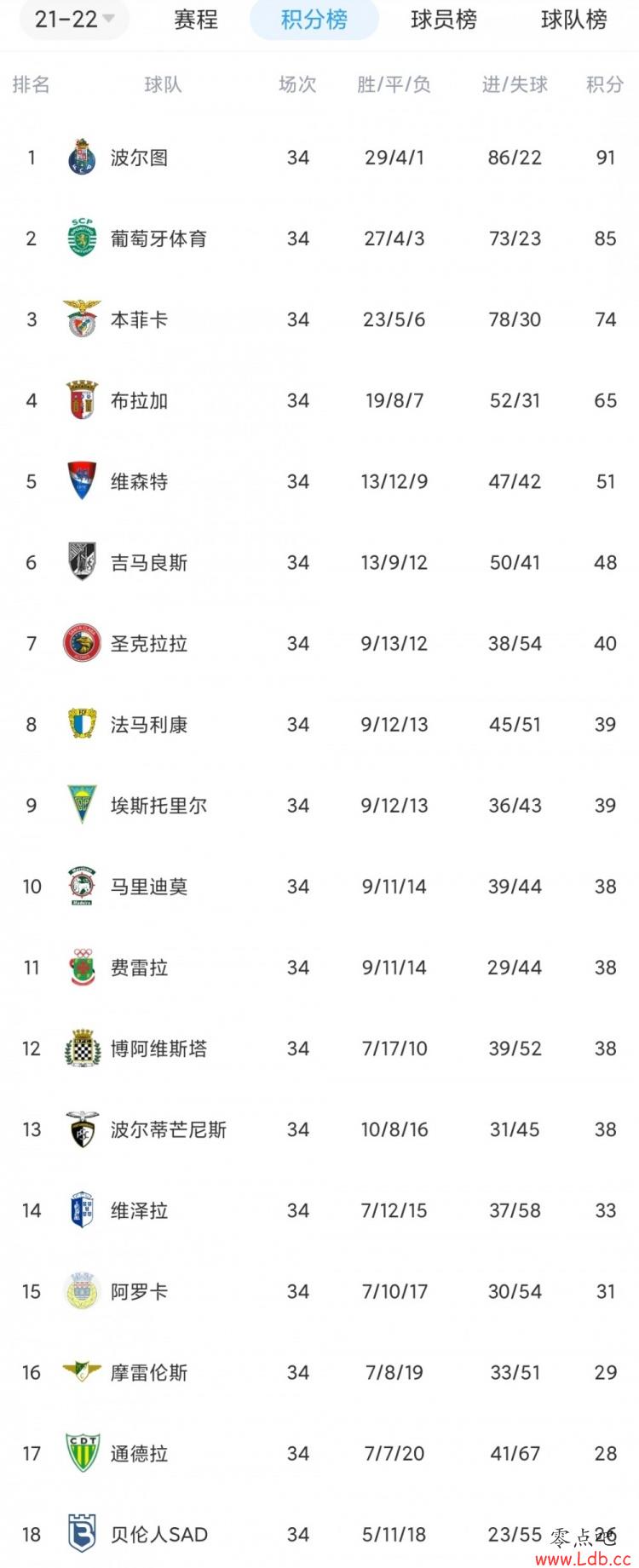Click the 波尔图 club crest
This screenshot has width=639, height=1568.
click(x=82, y=158)
